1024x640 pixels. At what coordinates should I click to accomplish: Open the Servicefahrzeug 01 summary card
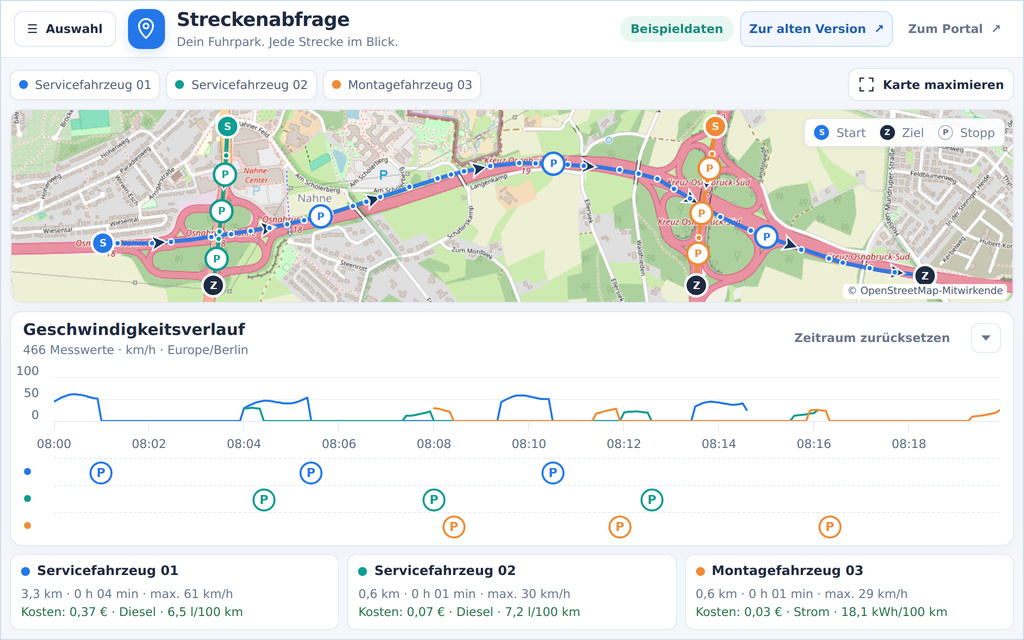coord(174,592)
